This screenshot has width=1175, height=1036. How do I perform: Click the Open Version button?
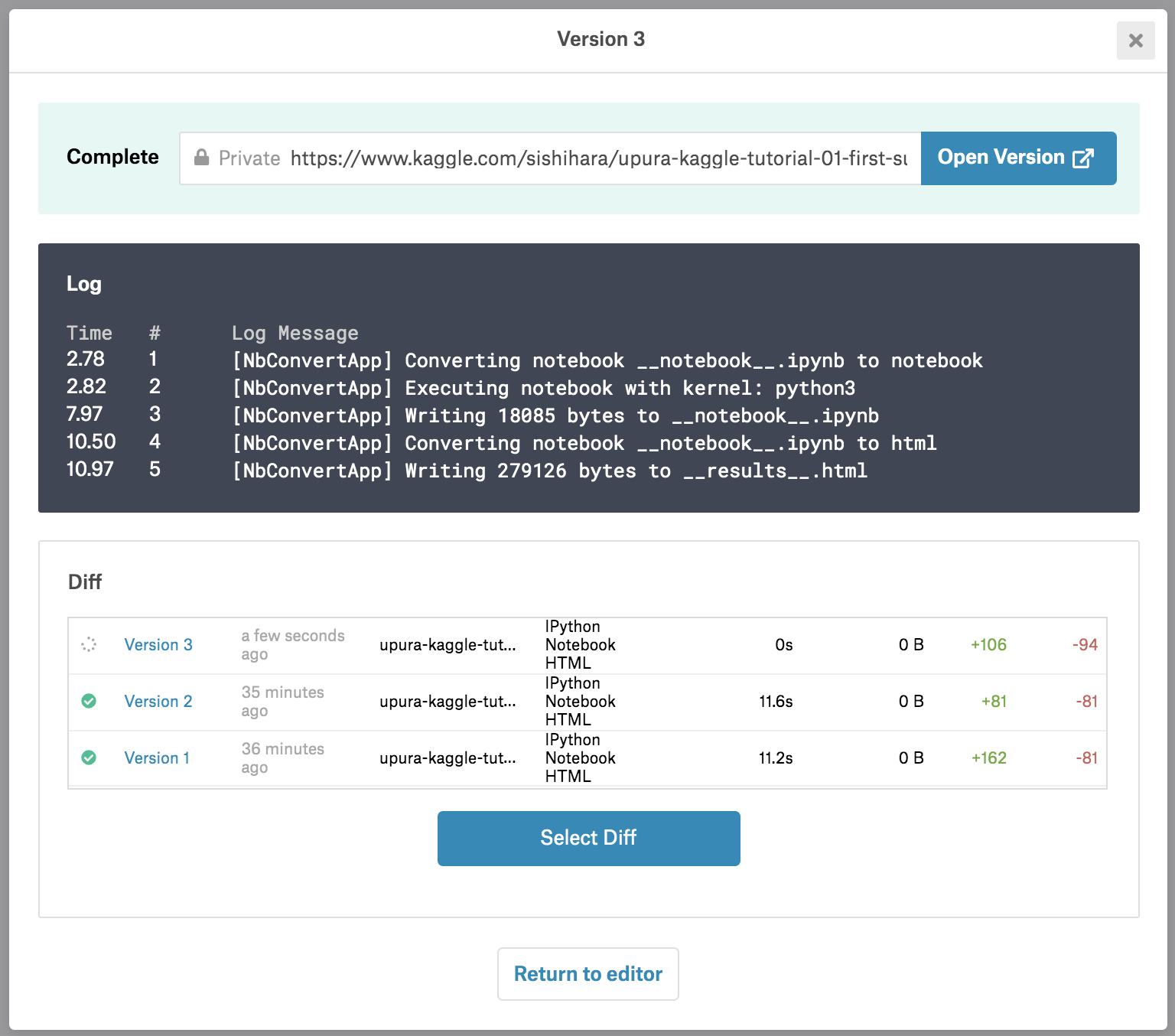pos(1017,158)
